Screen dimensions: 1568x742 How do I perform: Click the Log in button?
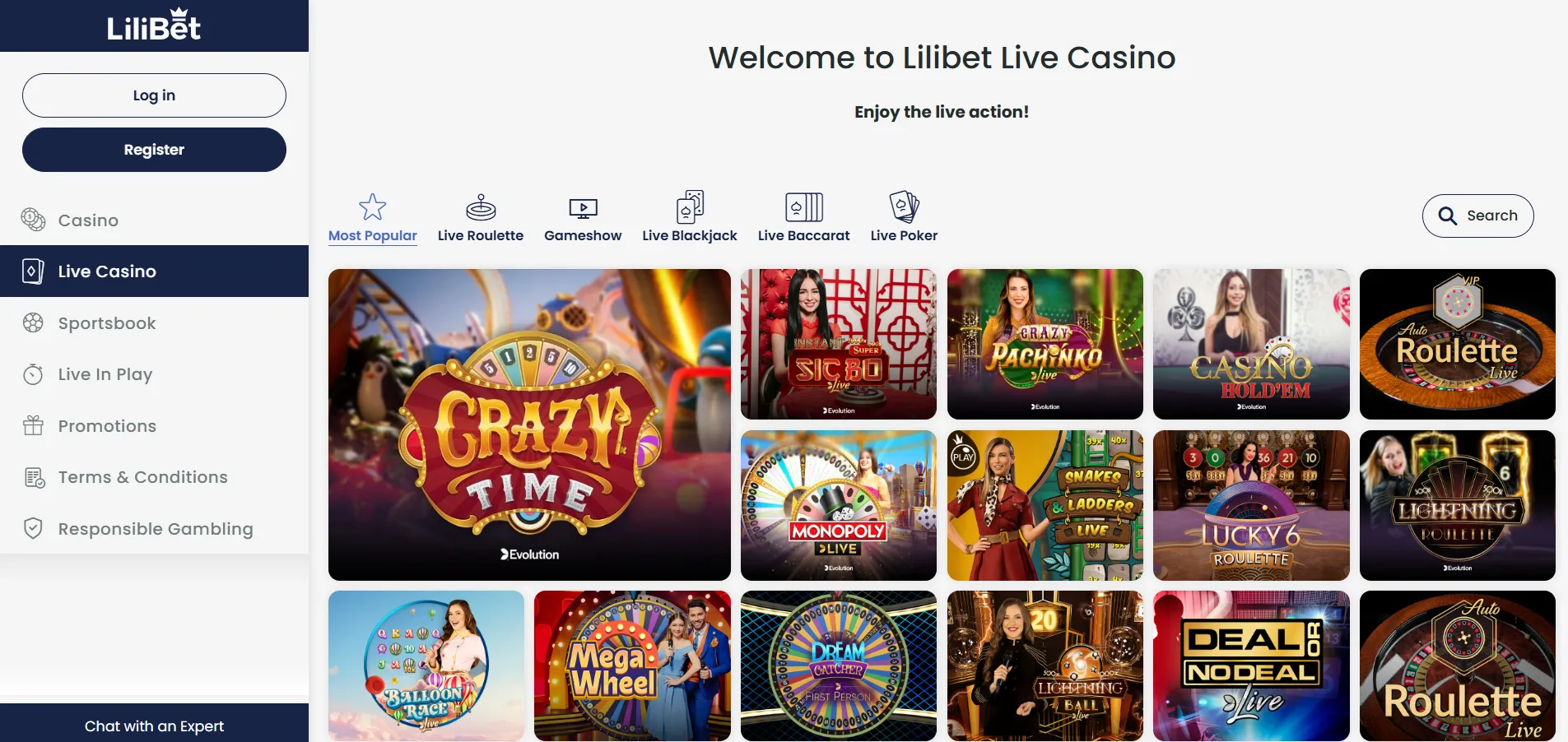154,95
